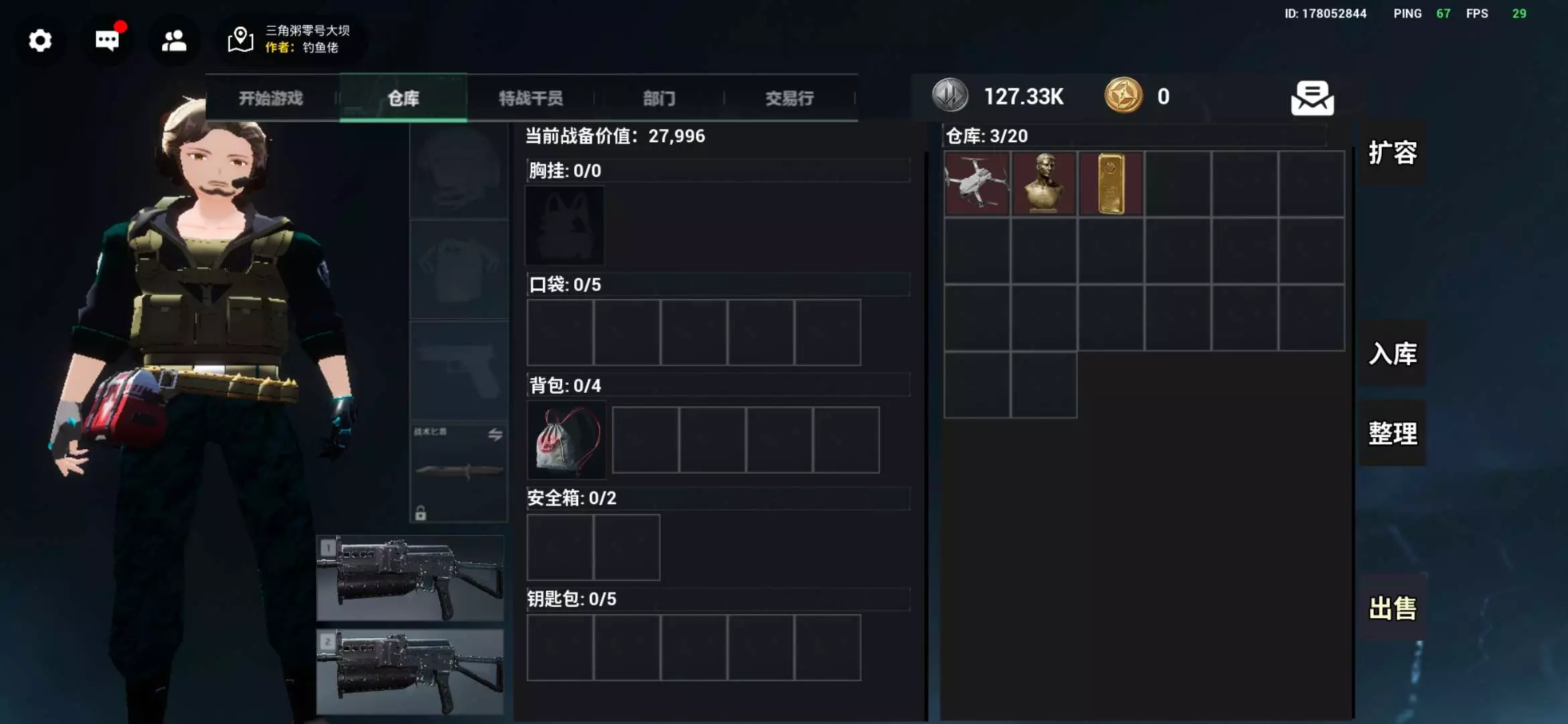Open the 交易行 tab
Image resolution: width=1568 pixels, height=724 pixels.
790,98
